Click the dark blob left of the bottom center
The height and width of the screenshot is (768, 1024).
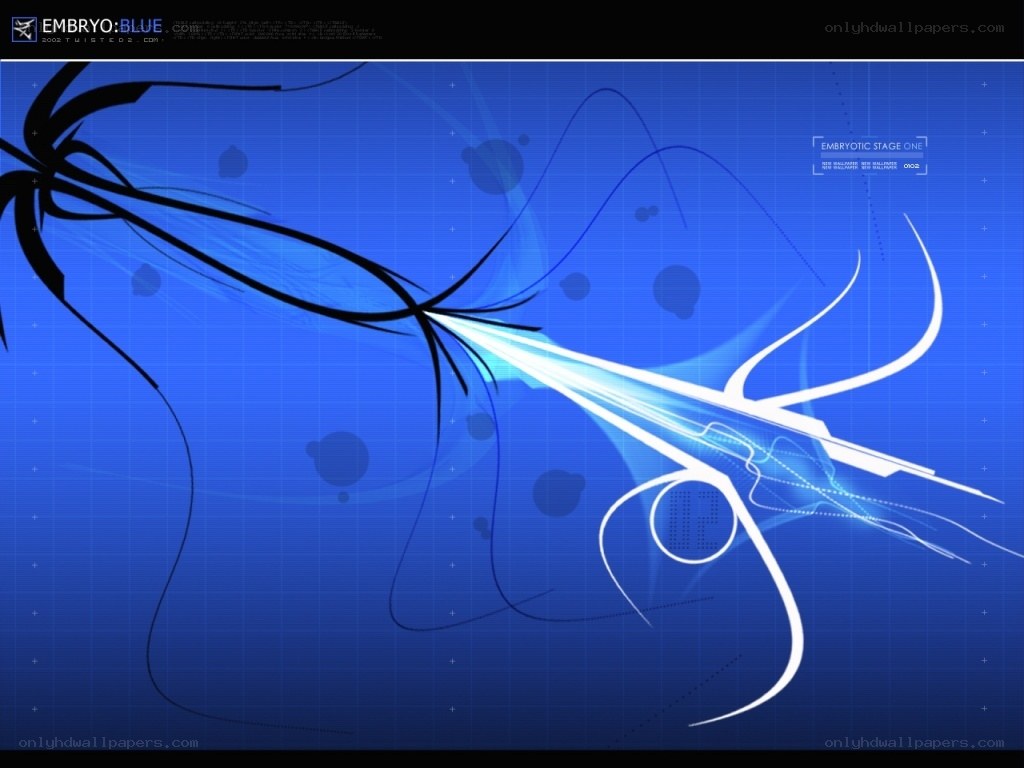pyautogui.click(x=338, y=460)
